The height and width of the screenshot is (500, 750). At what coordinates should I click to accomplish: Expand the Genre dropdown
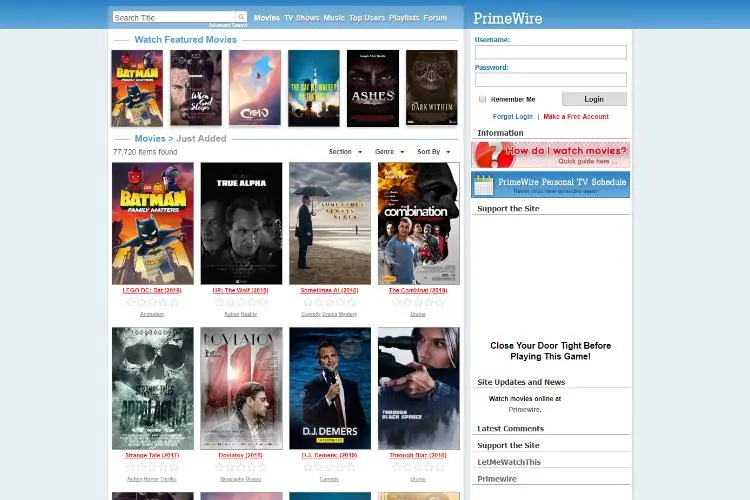click(389, 152)
